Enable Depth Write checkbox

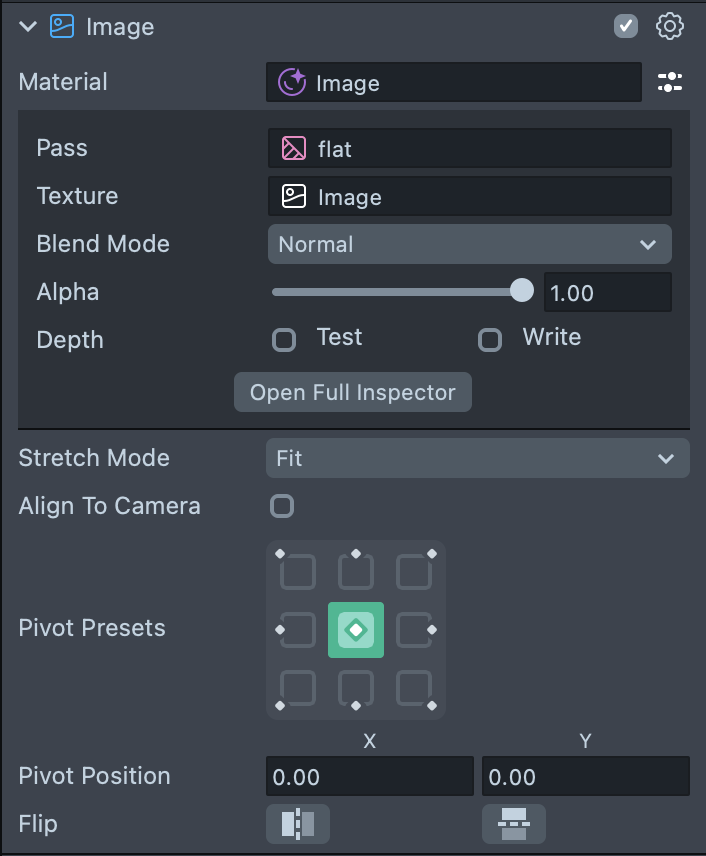tap(490, 340)
